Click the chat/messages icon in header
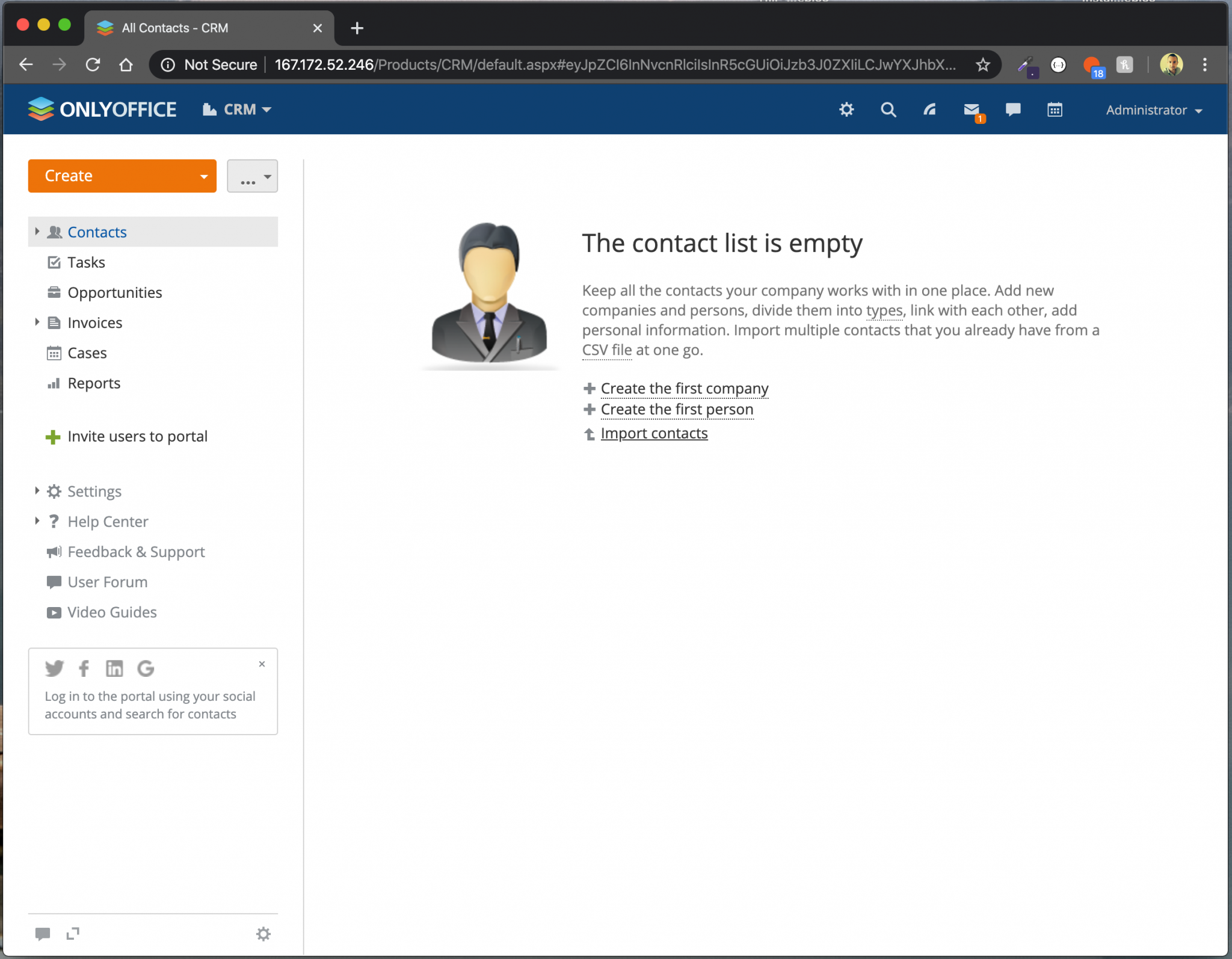 coord(1014,110)
